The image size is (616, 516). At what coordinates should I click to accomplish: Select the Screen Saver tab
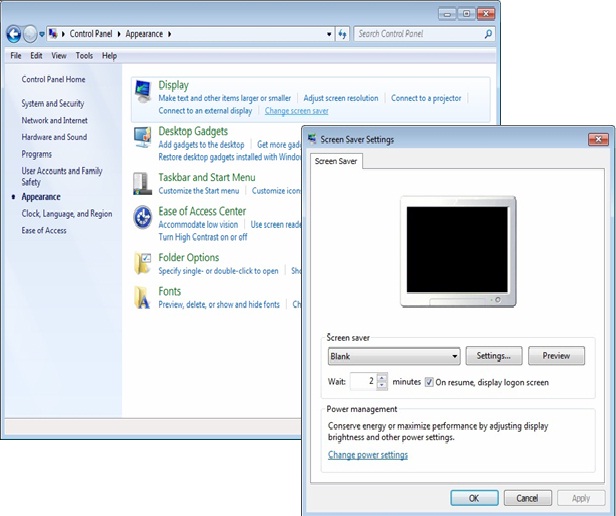pos(336,161)
